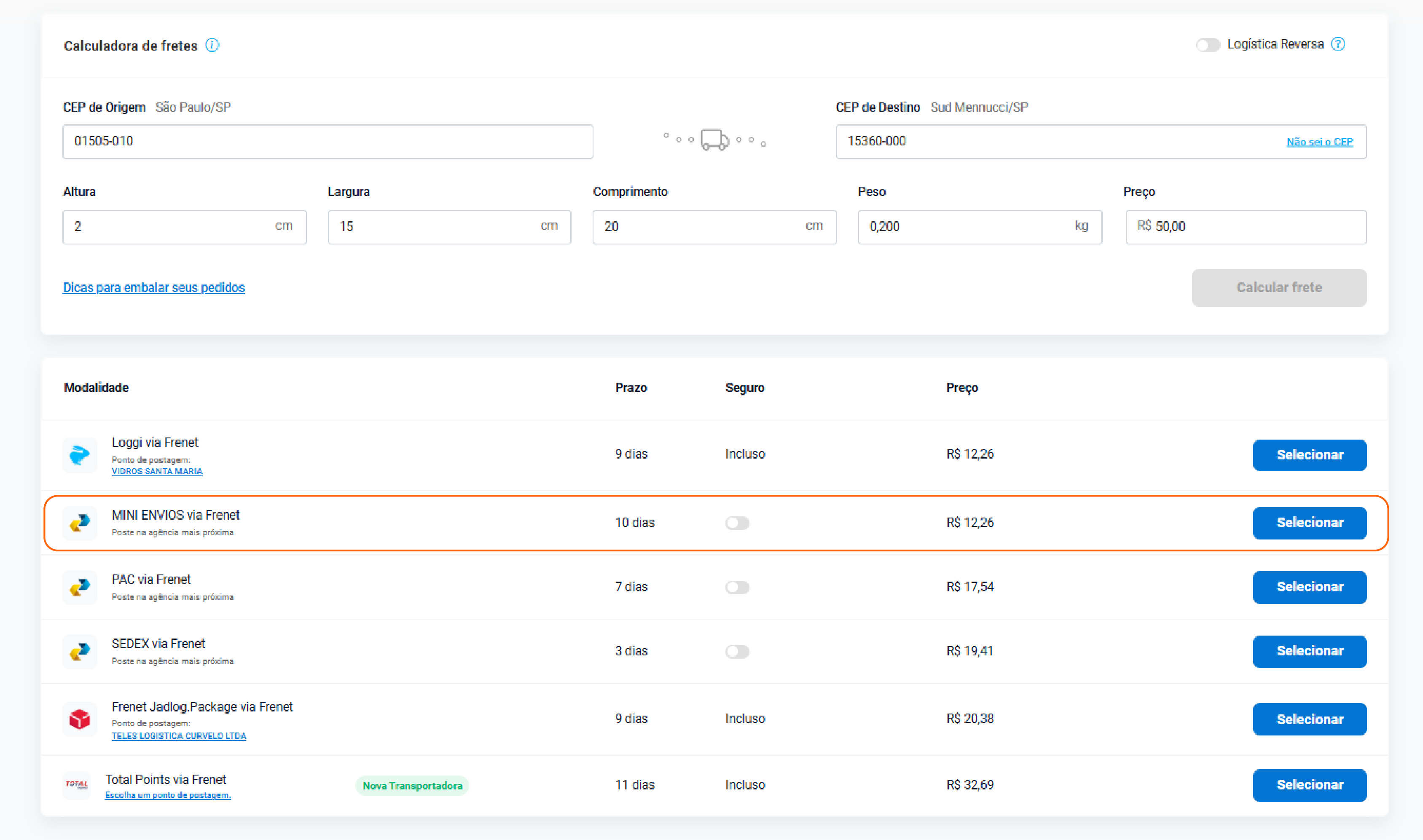Enable Seguro switch for SEDEX via Frenet
The image size is (1423, 840).
point(737,652)
